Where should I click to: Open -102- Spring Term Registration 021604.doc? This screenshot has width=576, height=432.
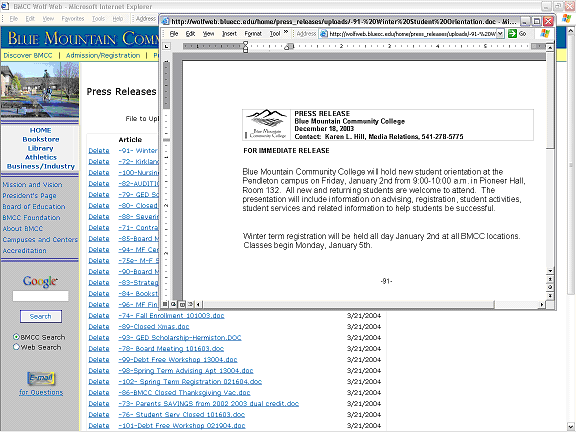coord(190,382)
